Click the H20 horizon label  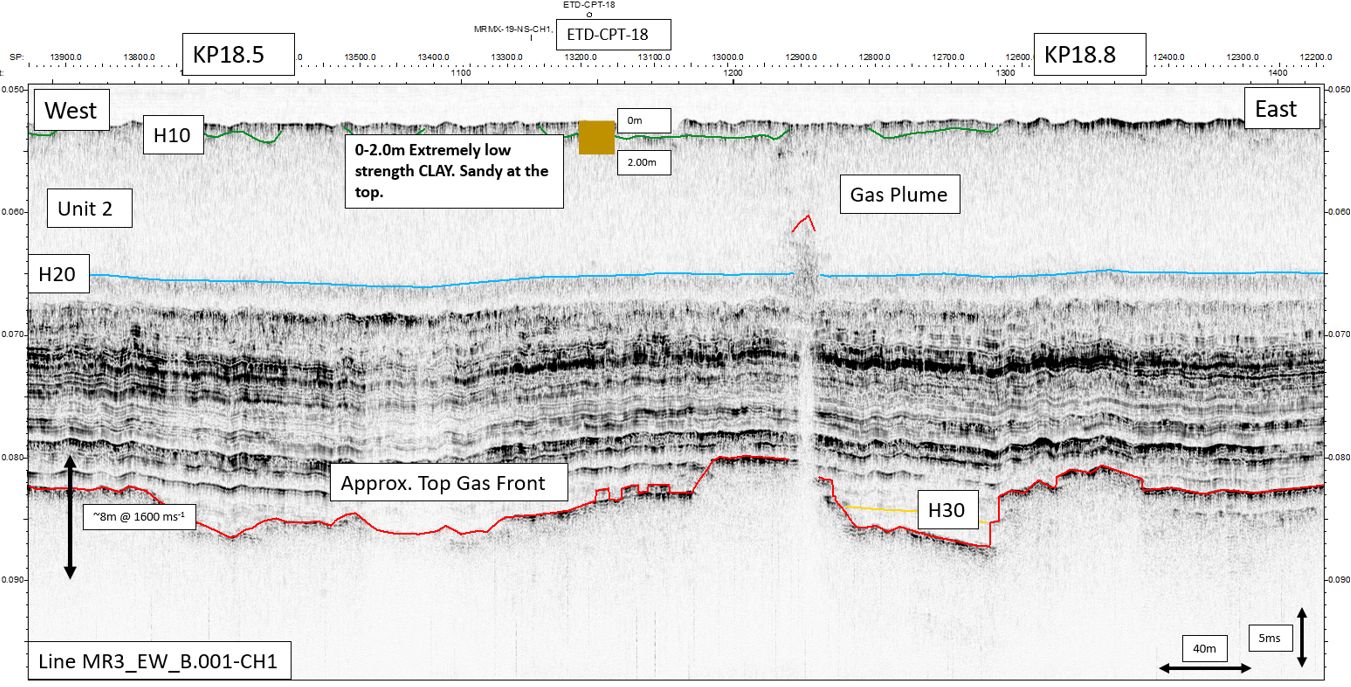click(x=59, y=272)
